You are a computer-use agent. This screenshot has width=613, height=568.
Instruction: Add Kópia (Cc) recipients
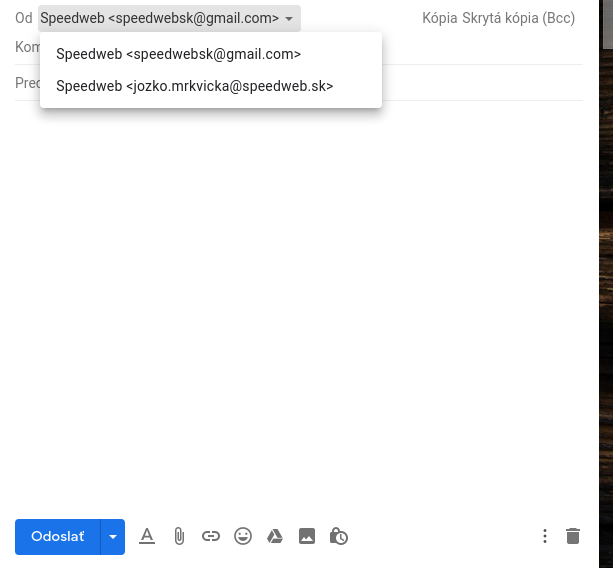click(440, 18)
